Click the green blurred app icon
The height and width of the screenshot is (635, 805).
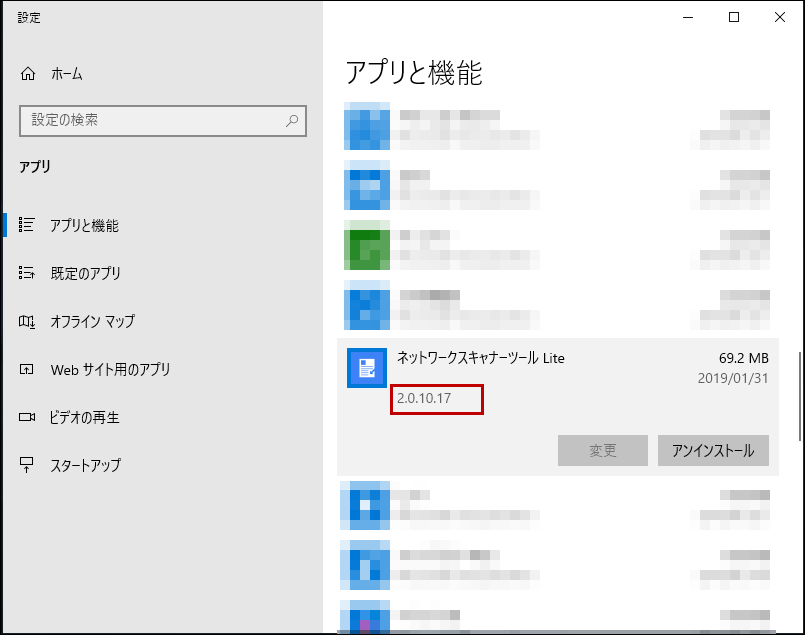pos(367,245)
